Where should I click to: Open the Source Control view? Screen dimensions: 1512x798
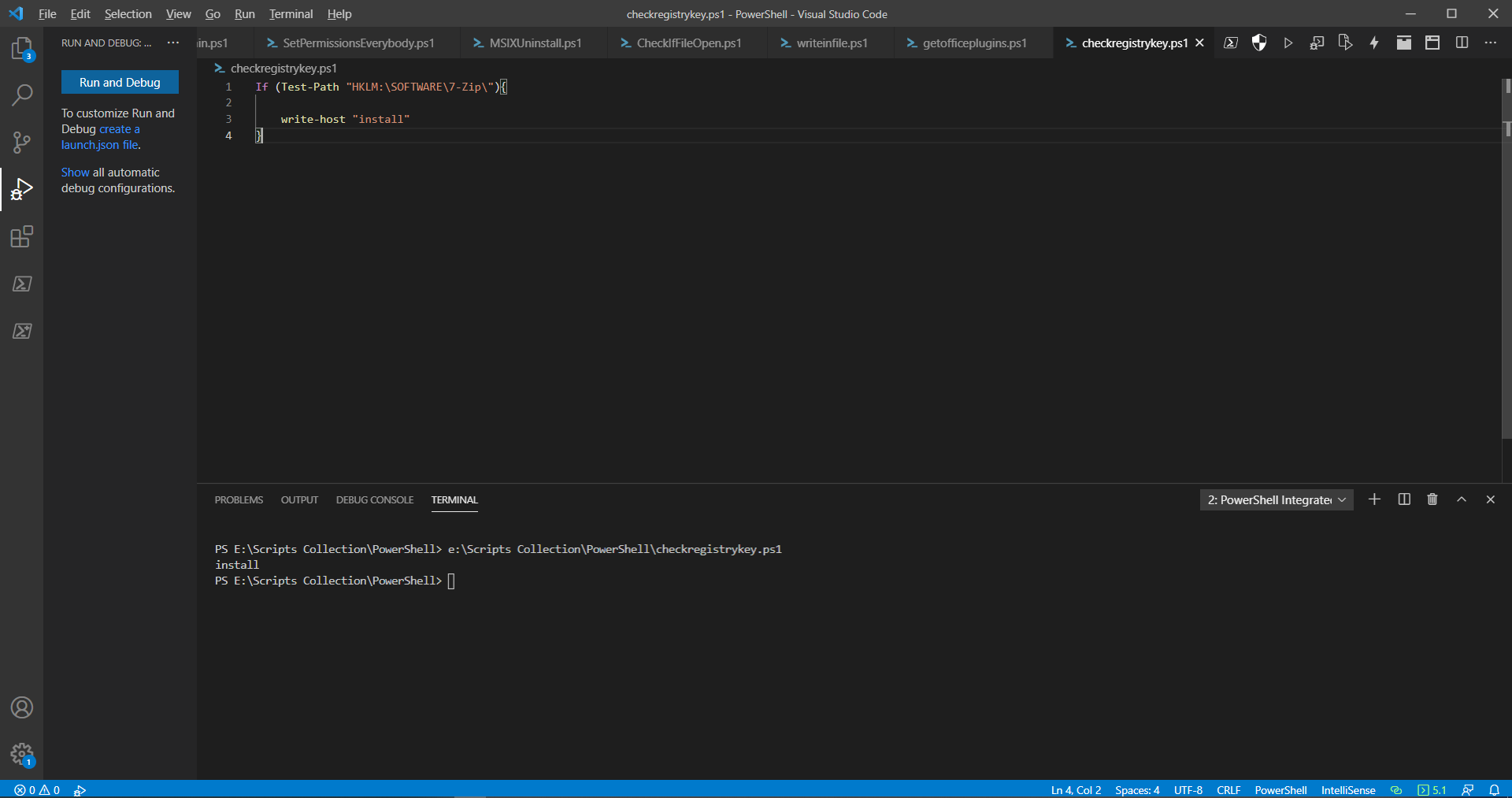[21, 143]
